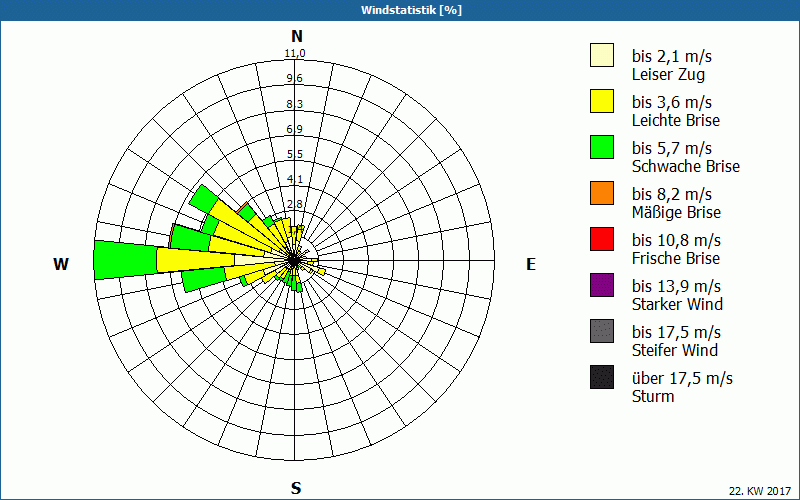
Task: Click the 11,0 scale value
Action: [x=295, y=54]
